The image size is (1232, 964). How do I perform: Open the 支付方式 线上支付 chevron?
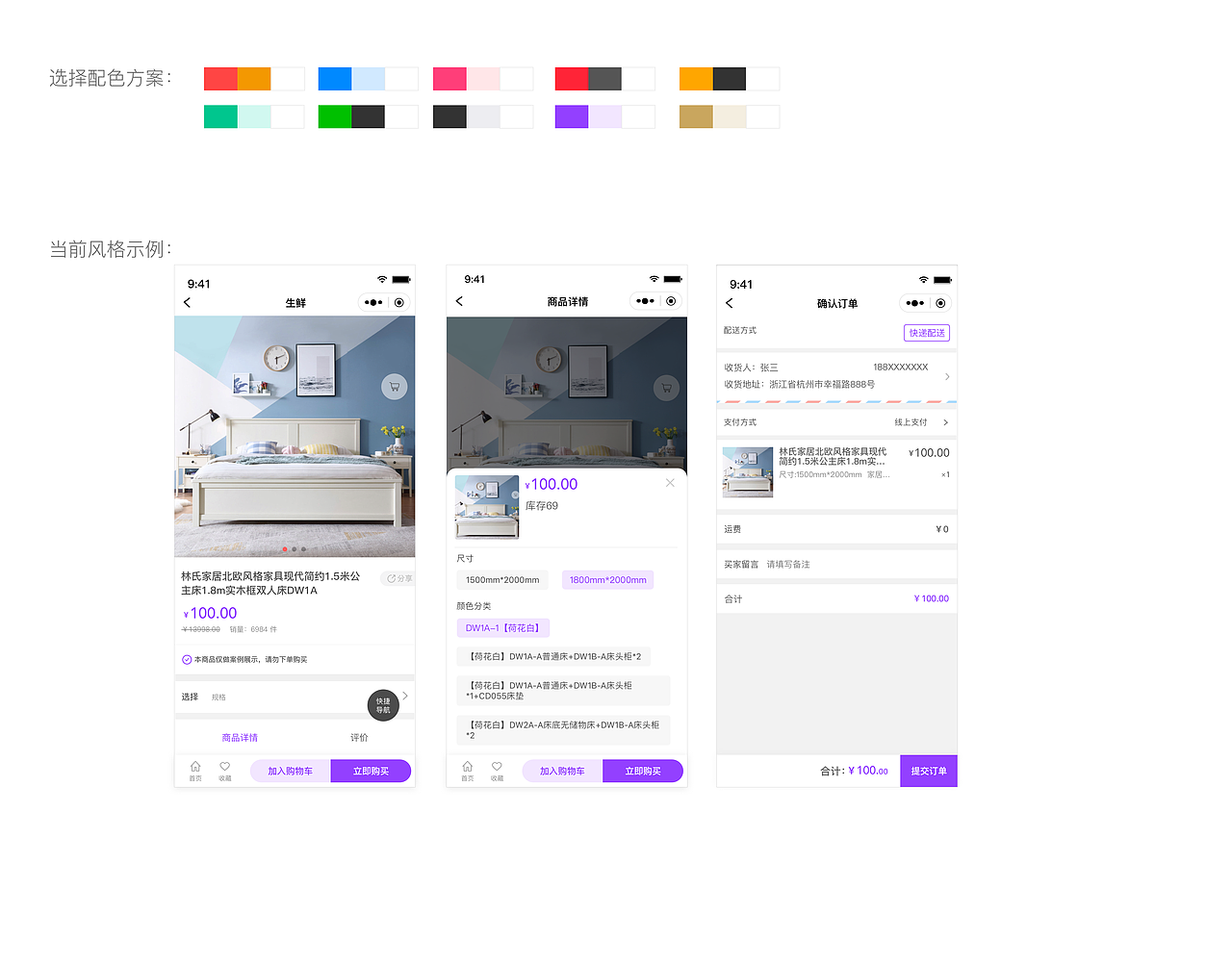[x=945, y=422]
